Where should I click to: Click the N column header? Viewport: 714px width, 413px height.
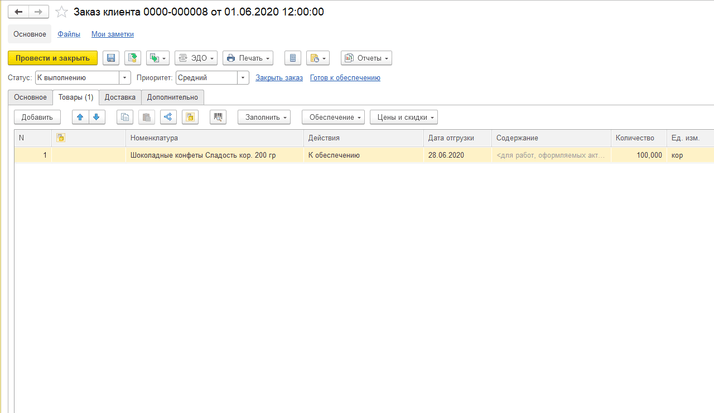click(33, 138)
